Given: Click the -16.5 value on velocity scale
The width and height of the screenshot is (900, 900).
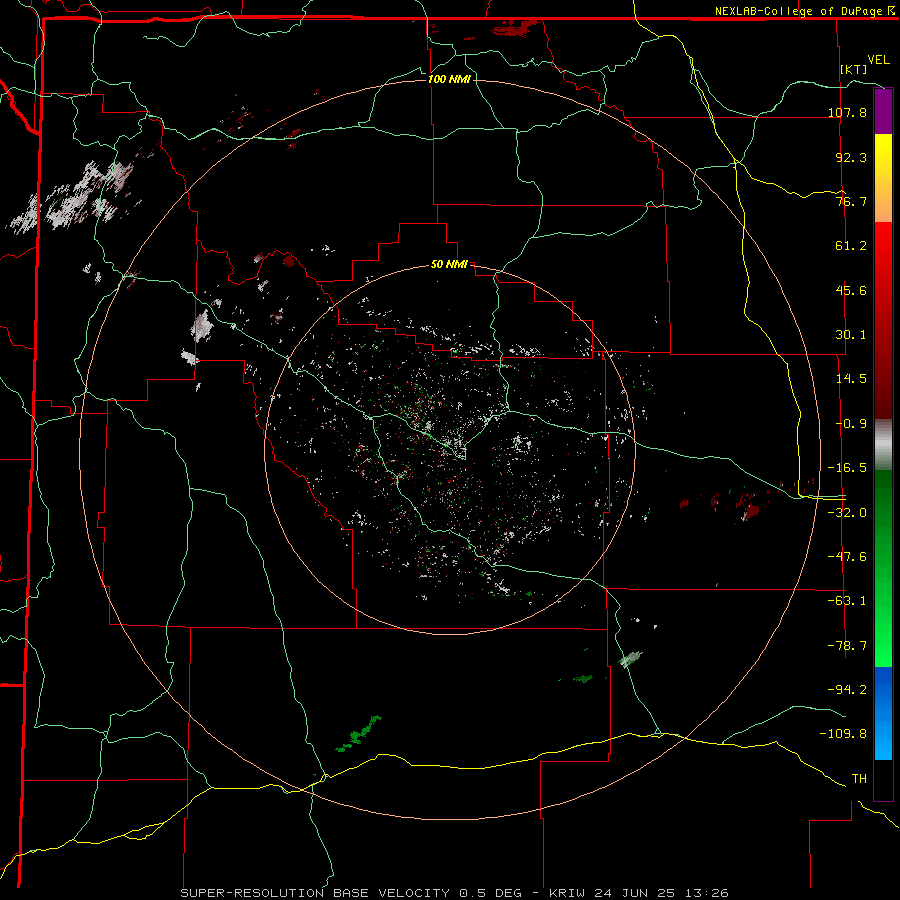Looking at the screenshot, I should click(x=847, y=467).
